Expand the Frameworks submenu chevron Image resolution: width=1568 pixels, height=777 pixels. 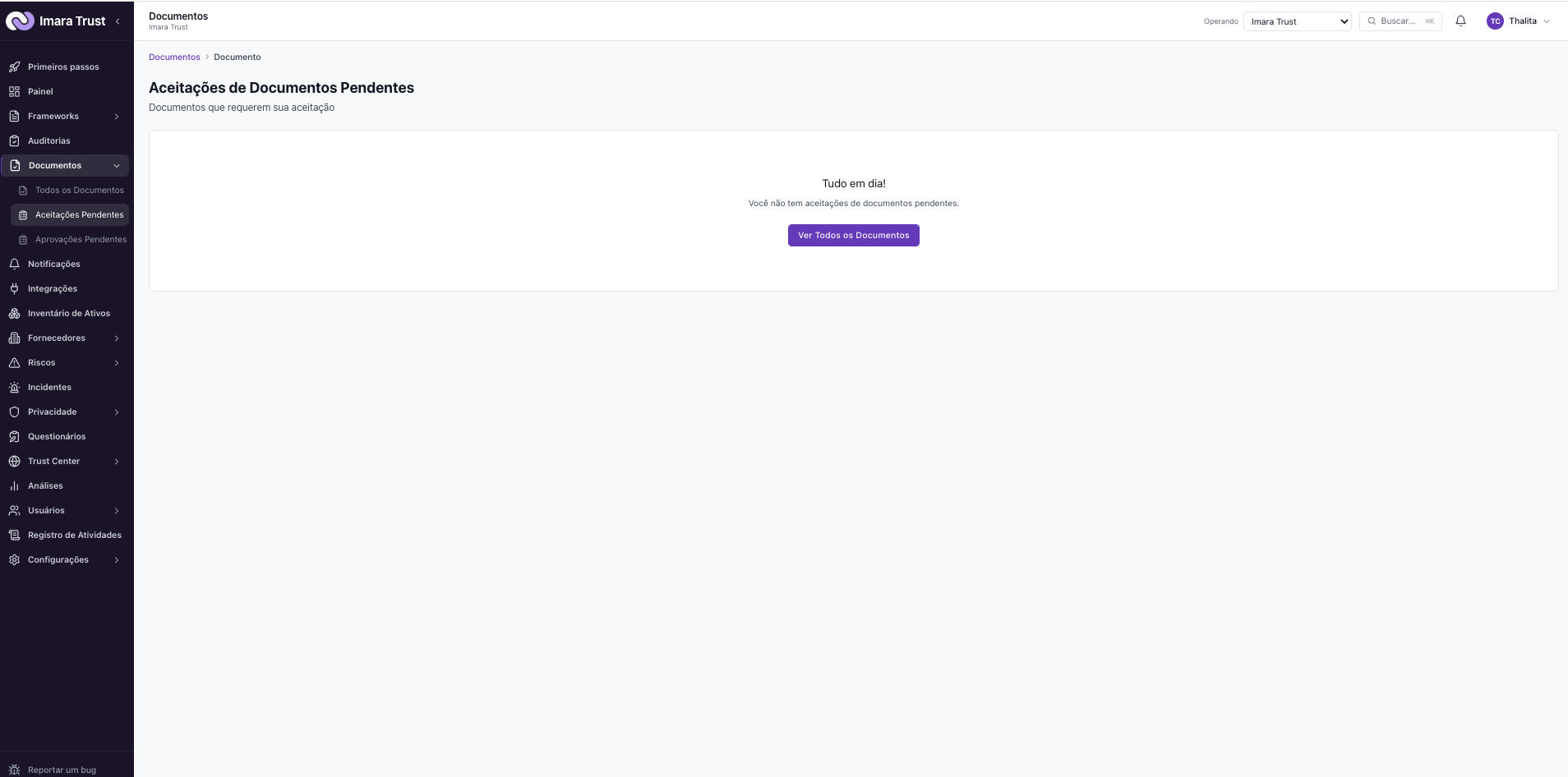(117, 117)
